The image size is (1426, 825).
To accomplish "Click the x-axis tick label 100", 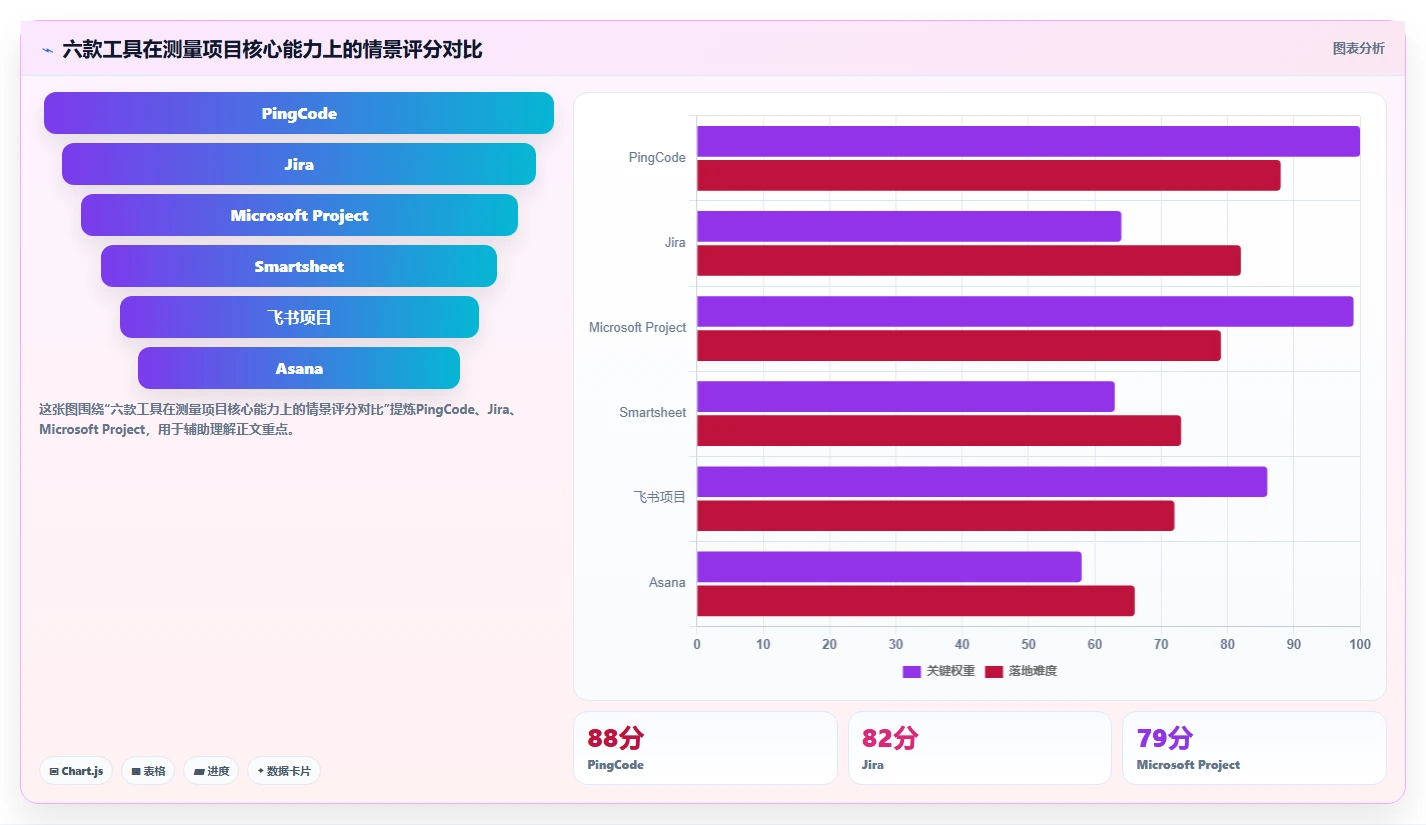I will click(1359, 645).
